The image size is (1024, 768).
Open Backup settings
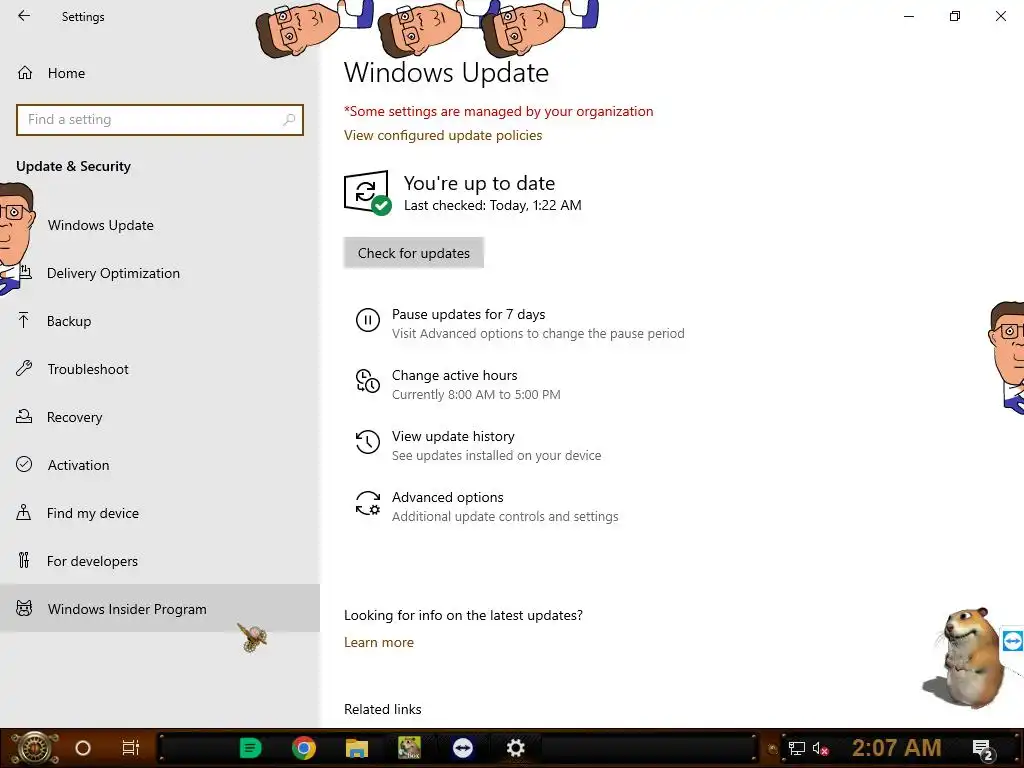point(160,321)
